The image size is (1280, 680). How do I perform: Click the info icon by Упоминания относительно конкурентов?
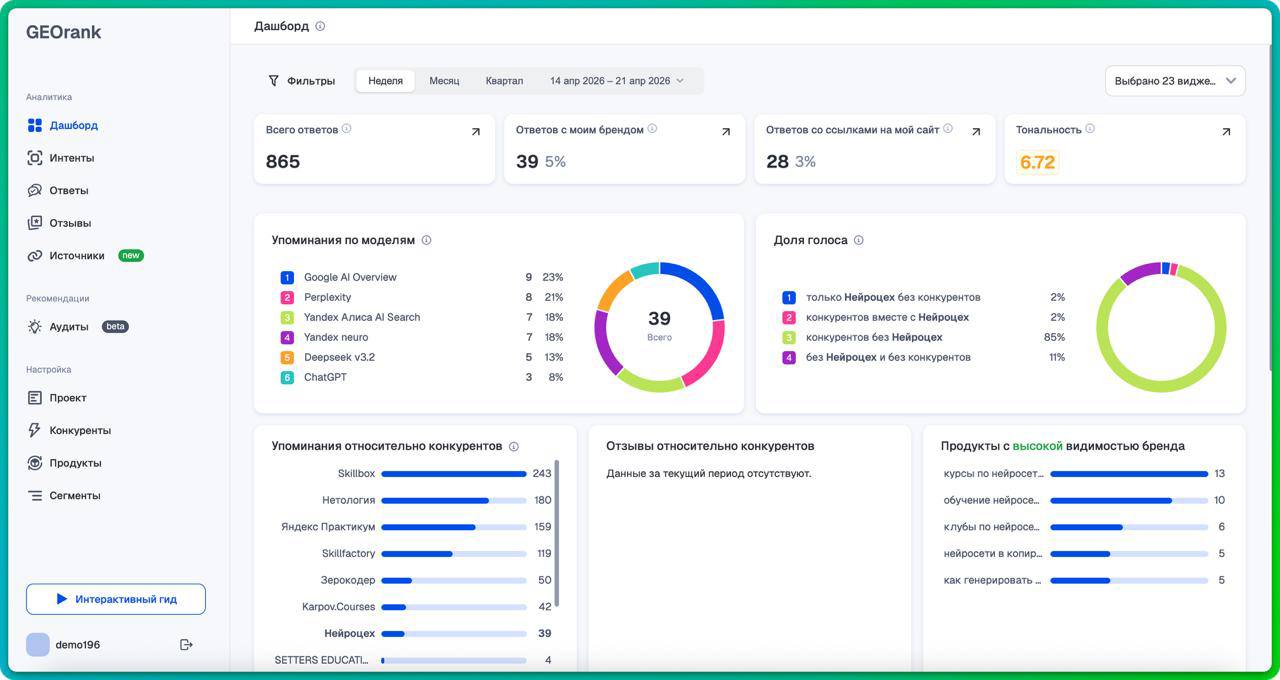(x=514, y=447)
